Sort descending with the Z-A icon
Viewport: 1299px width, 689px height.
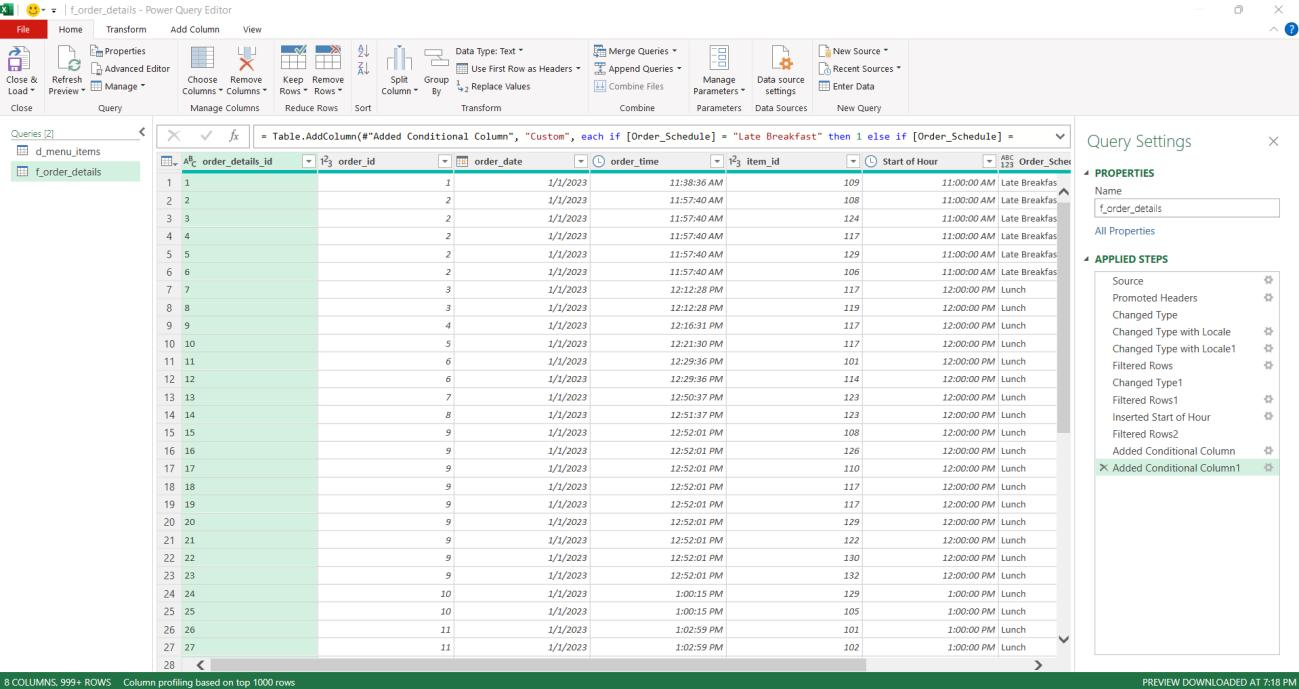click(361, 68)
